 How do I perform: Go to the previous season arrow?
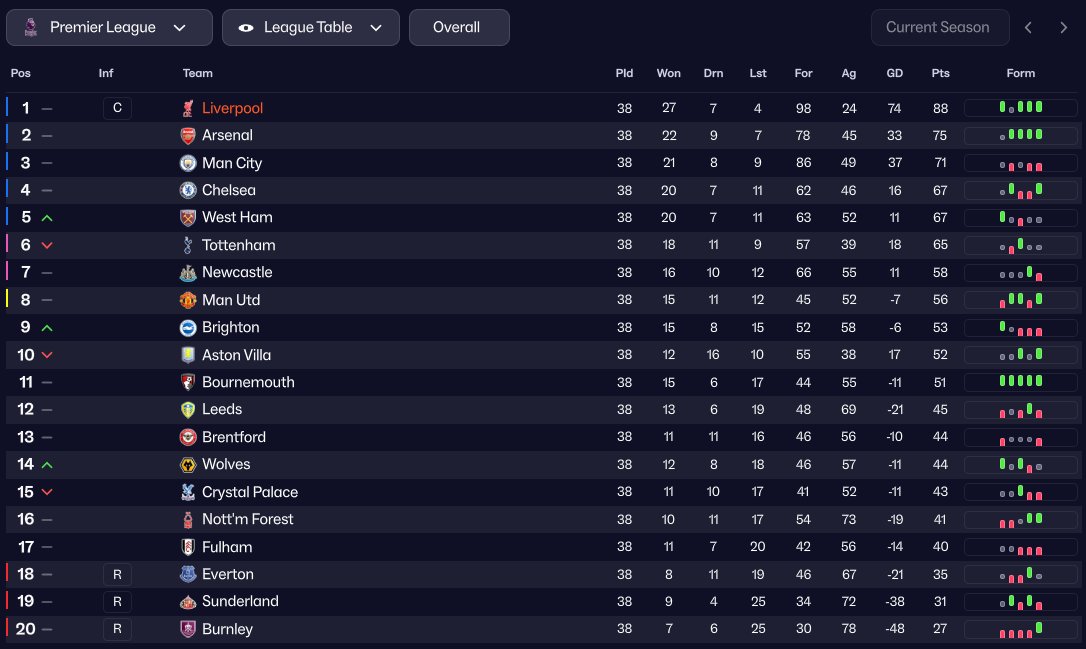(x=1028, y=28)
